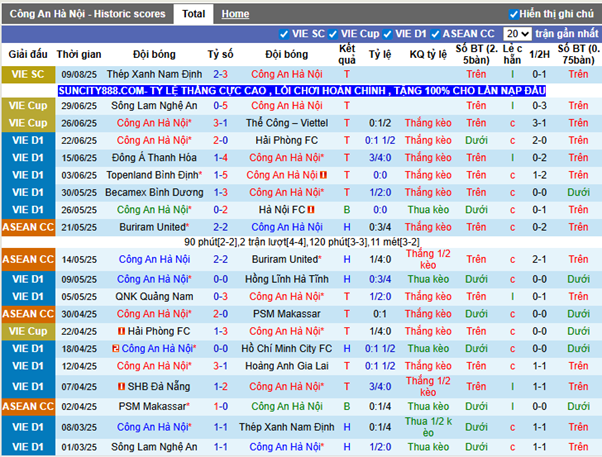The width and height of the screenshot is (602, 457).
Task: Click the 1/2H column header
Action: (x=539, y=55)
